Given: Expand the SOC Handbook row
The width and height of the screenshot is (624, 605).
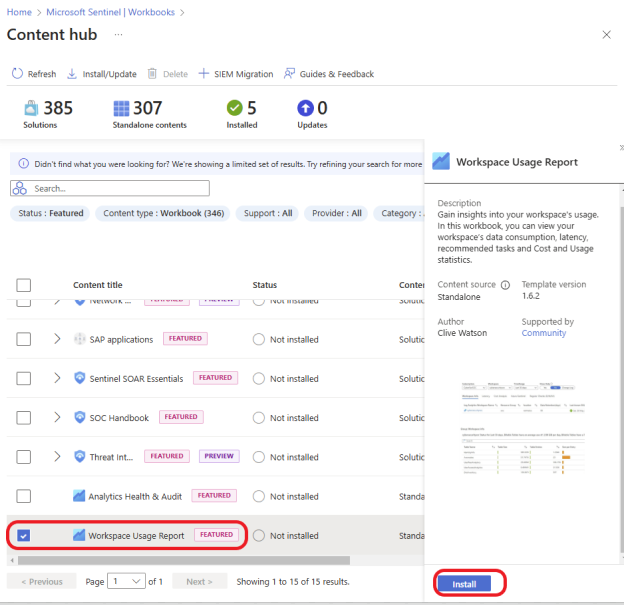Looking at the screenshot, I should tap(57, 417).
